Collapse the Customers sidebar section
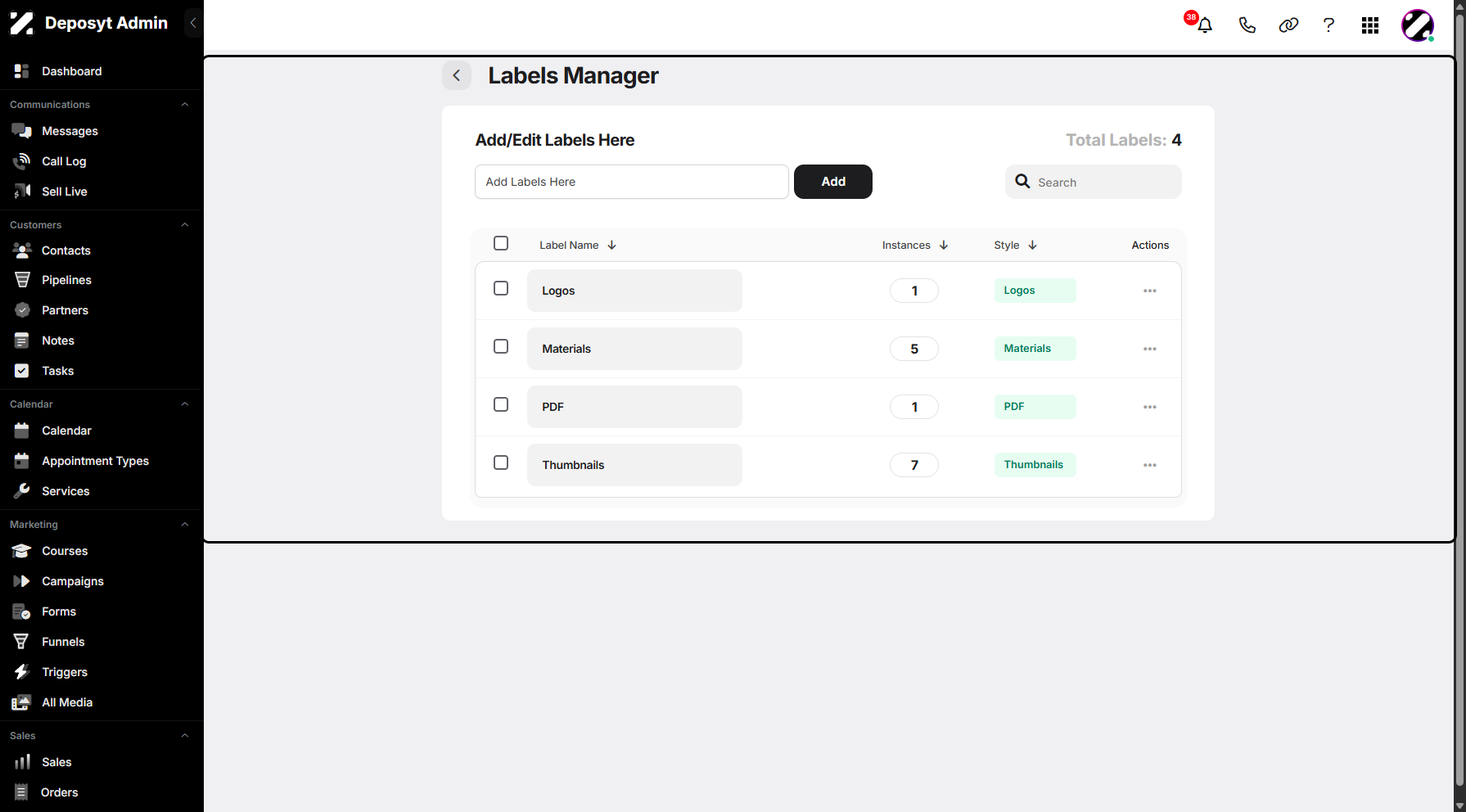The height and width of the screenshot is (812, 1466). pyautogui.click(x=185, y=225)
